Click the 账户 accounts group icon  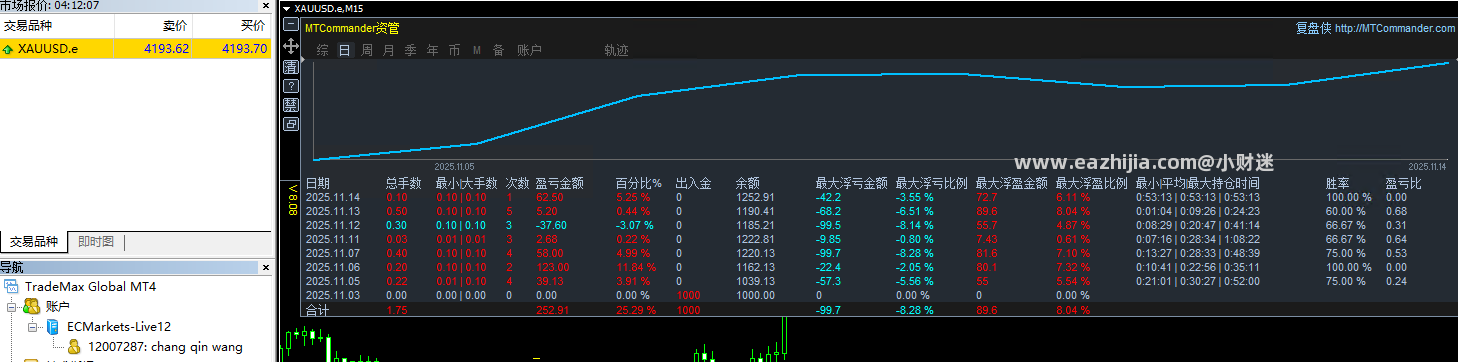(x=31, y=307)
